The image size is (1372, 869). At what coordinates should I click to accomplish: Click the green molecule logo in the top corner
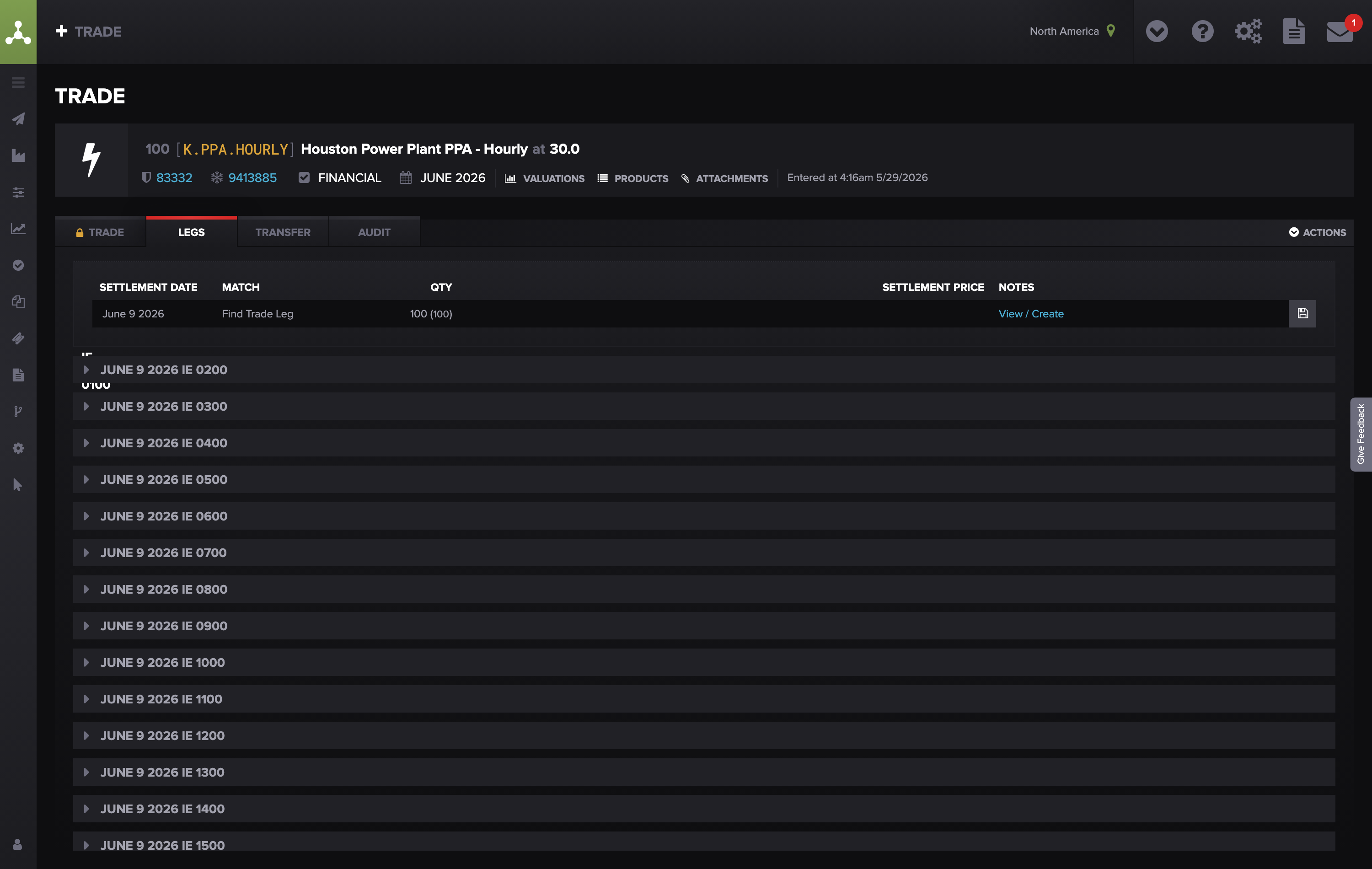[x=18, y=32]
